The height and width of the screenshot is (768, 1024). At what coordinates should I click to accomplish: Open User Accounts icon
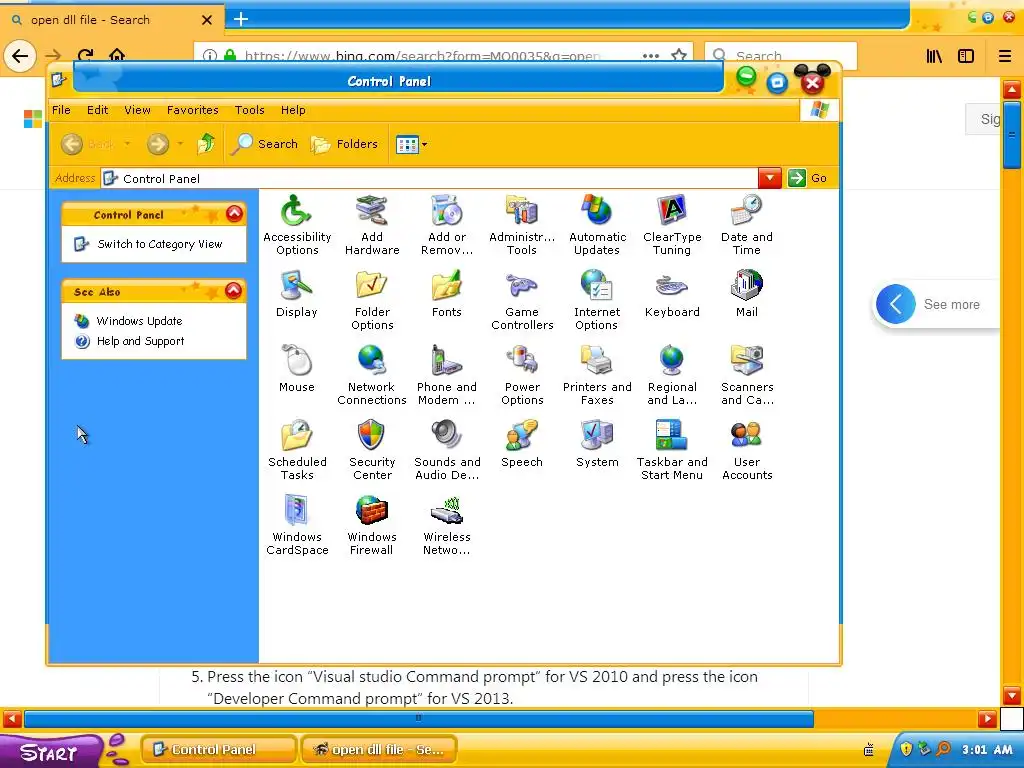tap(746, 450)
